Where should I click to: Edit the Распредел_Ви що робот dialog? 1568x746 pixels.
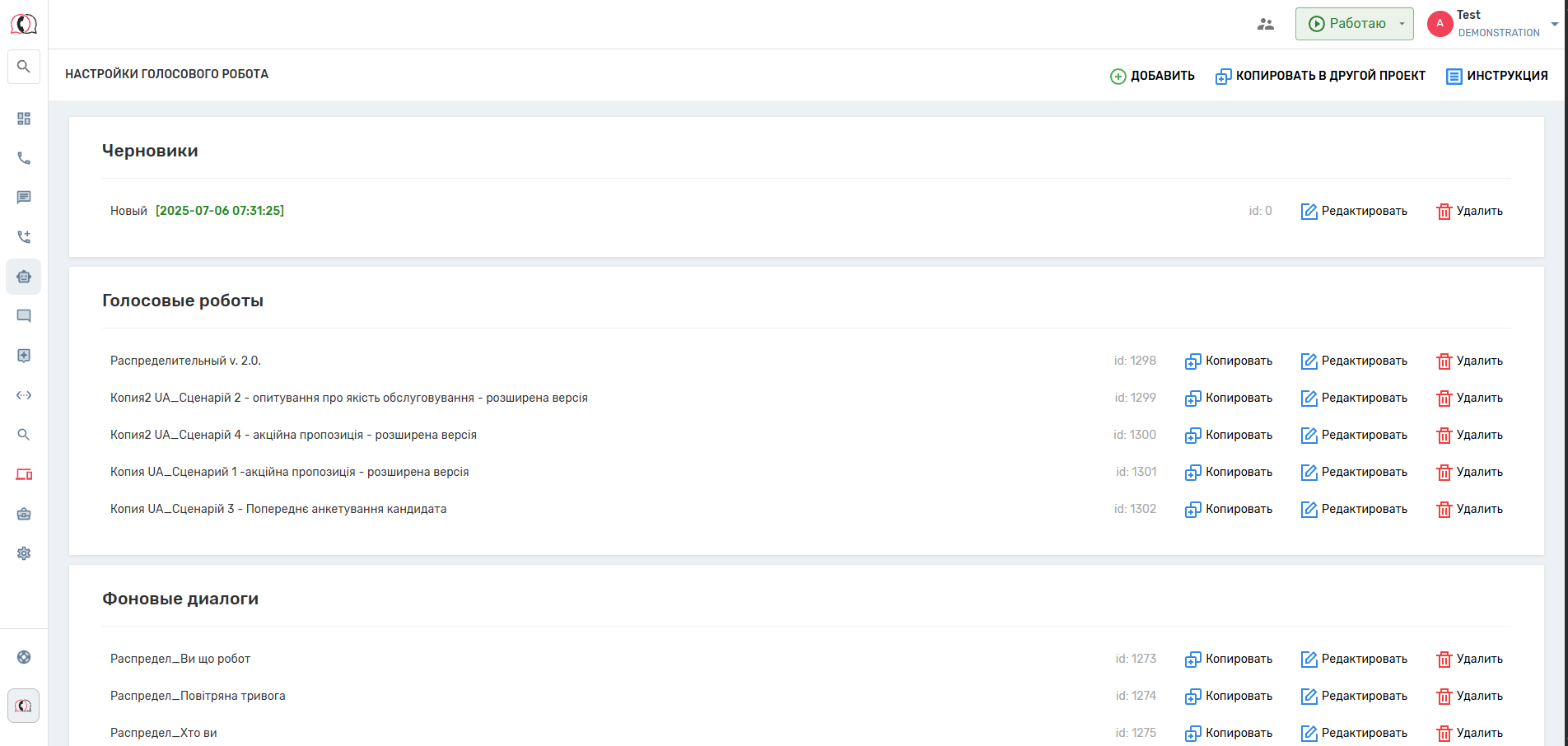1354,659
